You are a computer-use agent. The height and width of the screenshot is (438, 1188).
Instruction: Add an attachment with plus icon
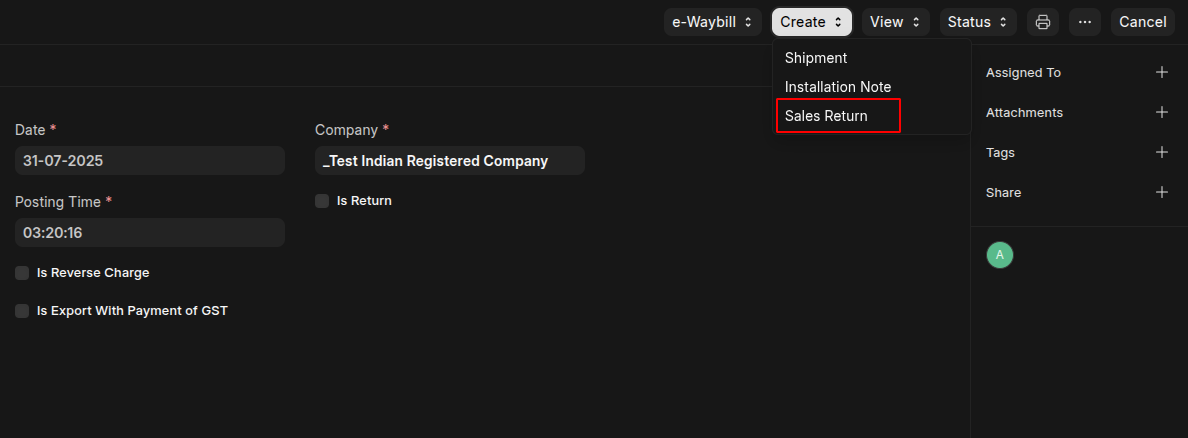pyautogui.click(x=1161, y=113)
